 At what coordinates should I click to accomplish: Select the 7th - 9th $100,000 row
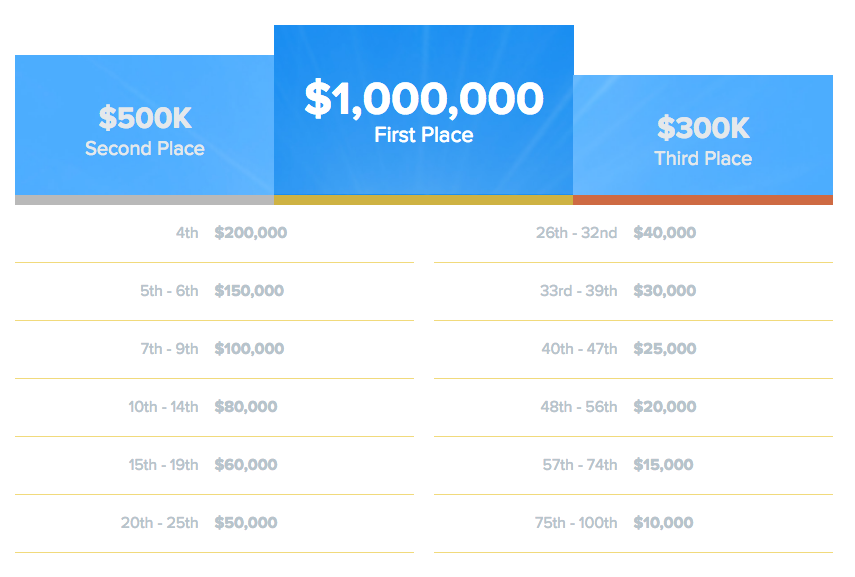tap(214, 349)
